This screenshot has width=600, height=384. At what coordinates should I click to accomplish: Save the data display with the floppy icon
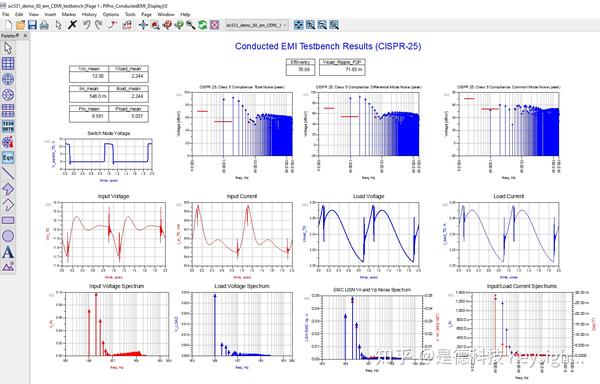pyautogui.click(x=32, y=25)
